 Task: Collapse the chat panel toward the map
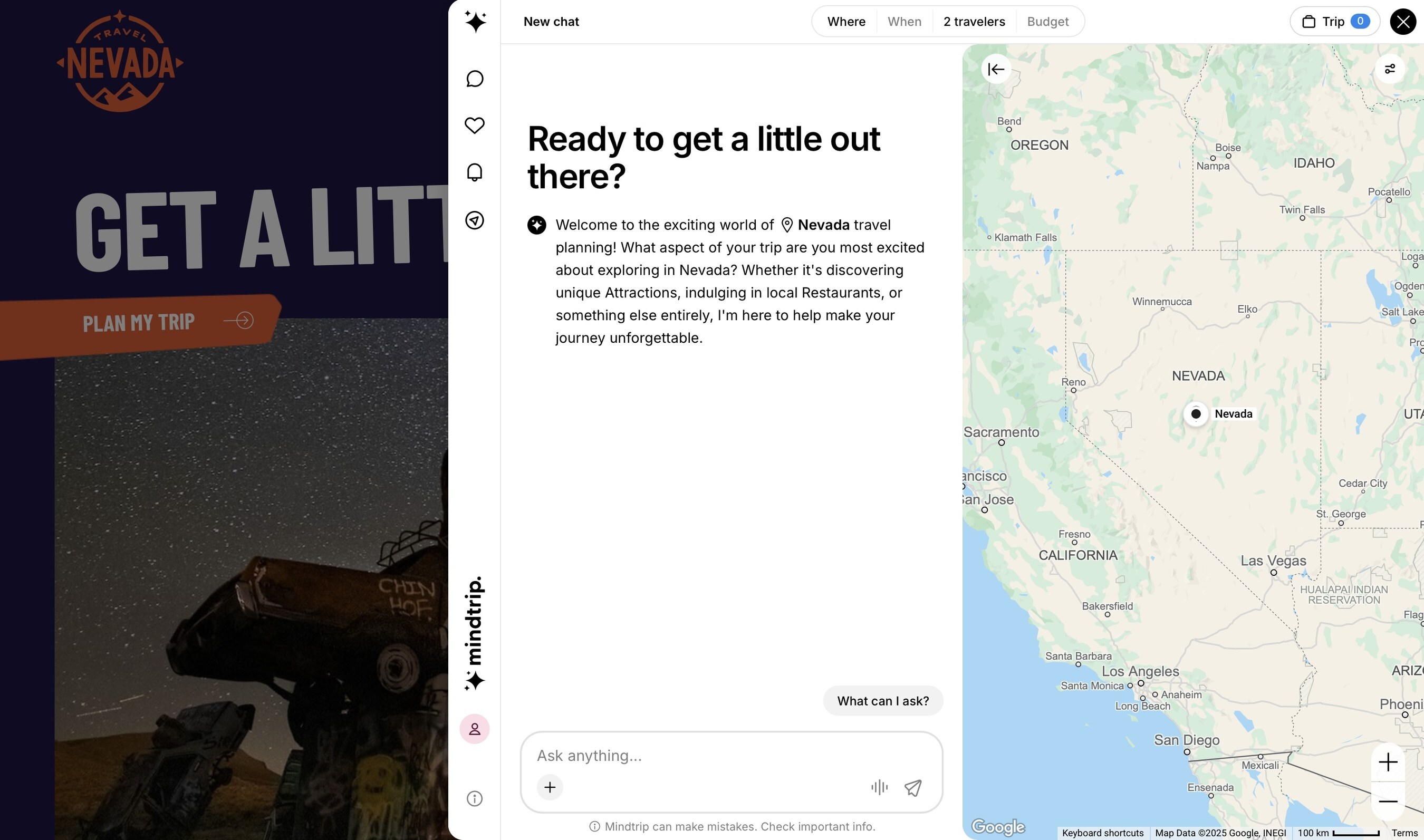(996, 69)
